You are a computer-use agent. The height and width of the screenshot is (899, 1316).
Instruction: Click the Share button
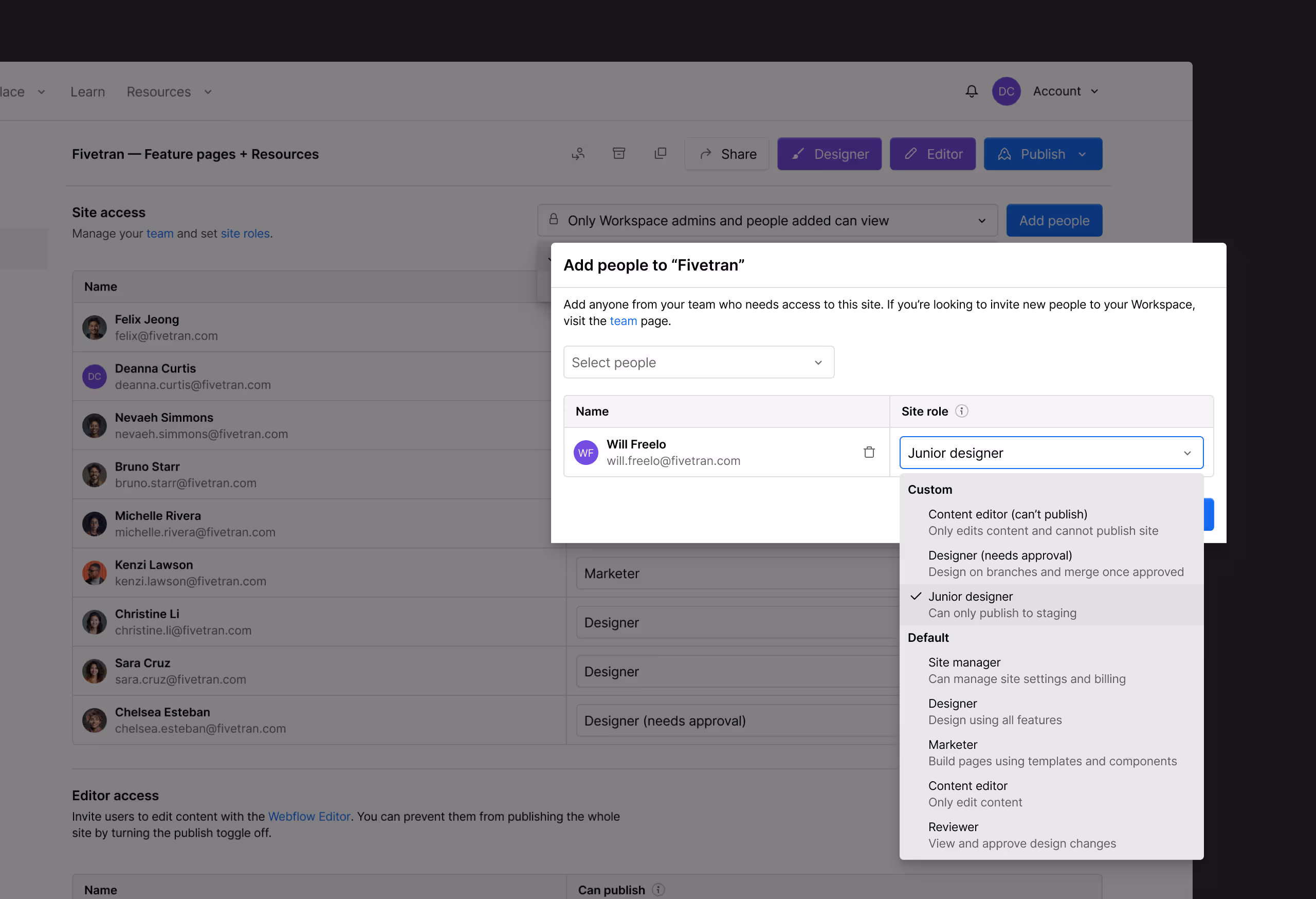pyautogui.click(x=727, y=154)
